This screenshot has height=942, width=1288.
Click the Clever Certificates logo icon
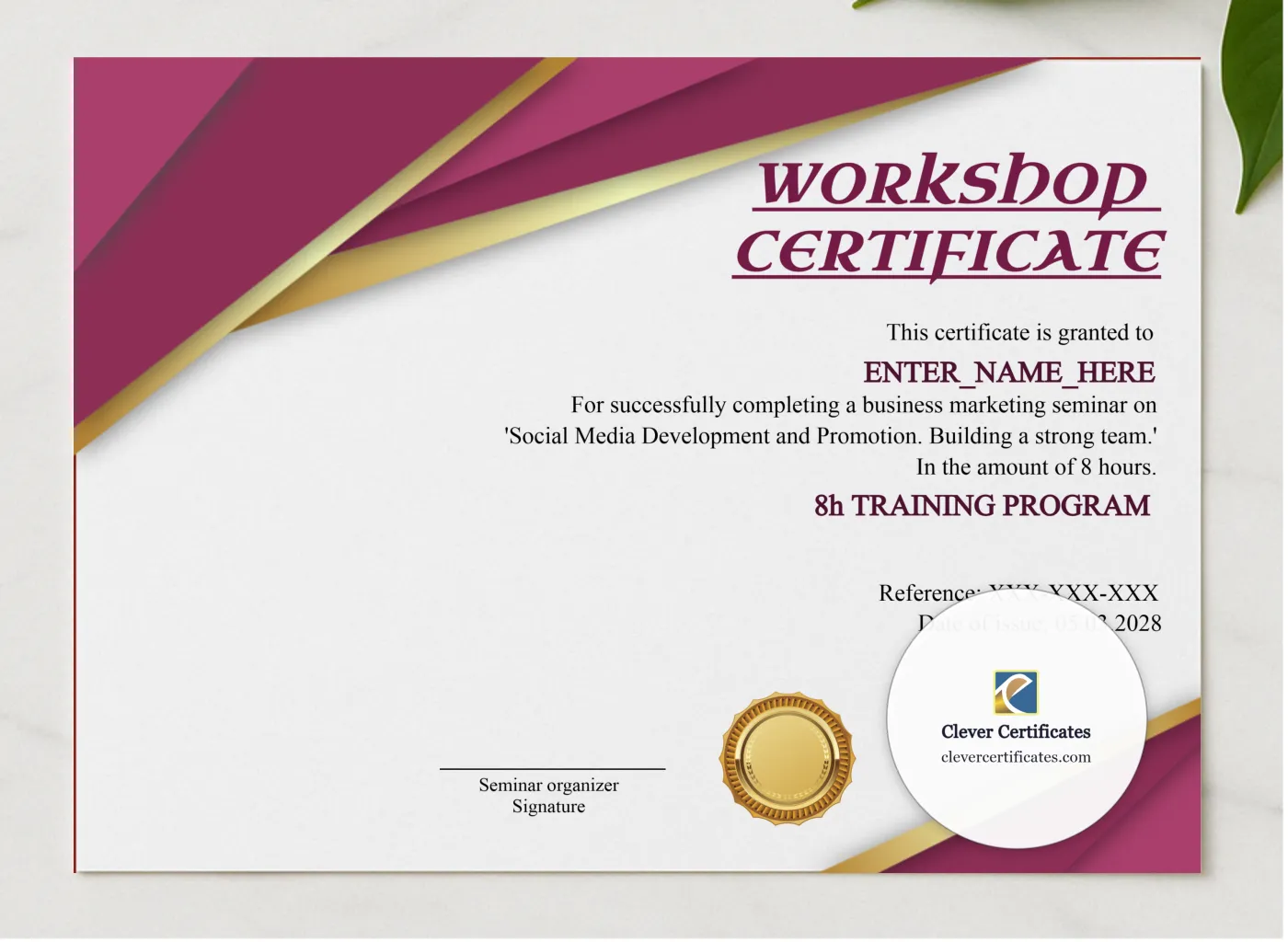click(x=1016, y=694)
